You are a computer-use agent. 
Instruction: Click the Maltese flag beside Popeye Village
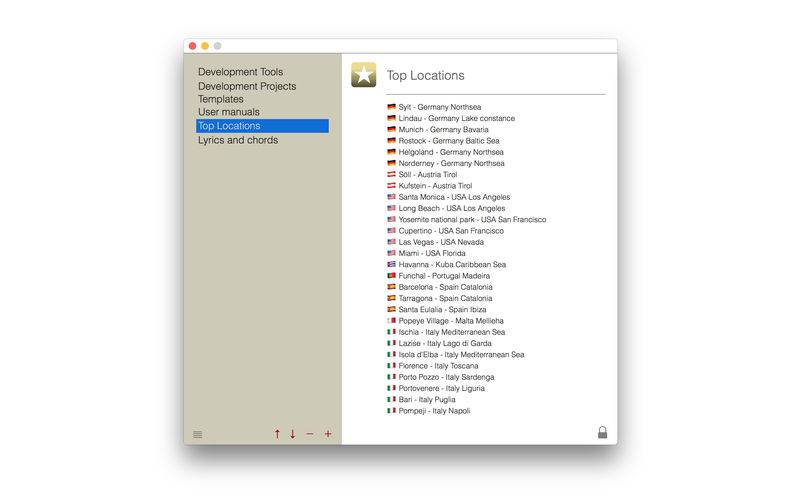[391, 320]
